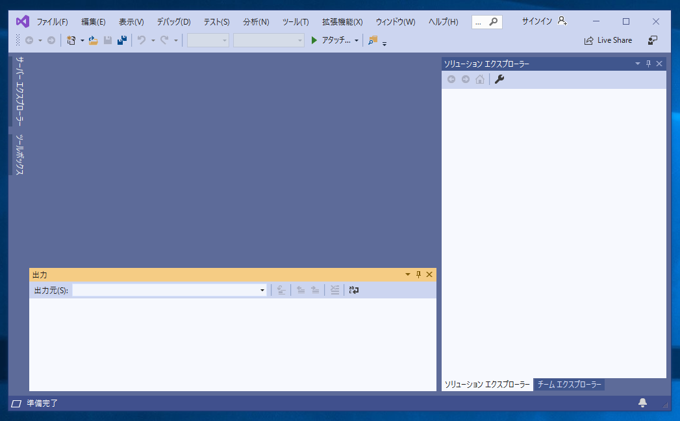Expand the Navigate Backward dropdown arrow
The height and width of the screenshot is (421, 680).
[x=40, y=41]
